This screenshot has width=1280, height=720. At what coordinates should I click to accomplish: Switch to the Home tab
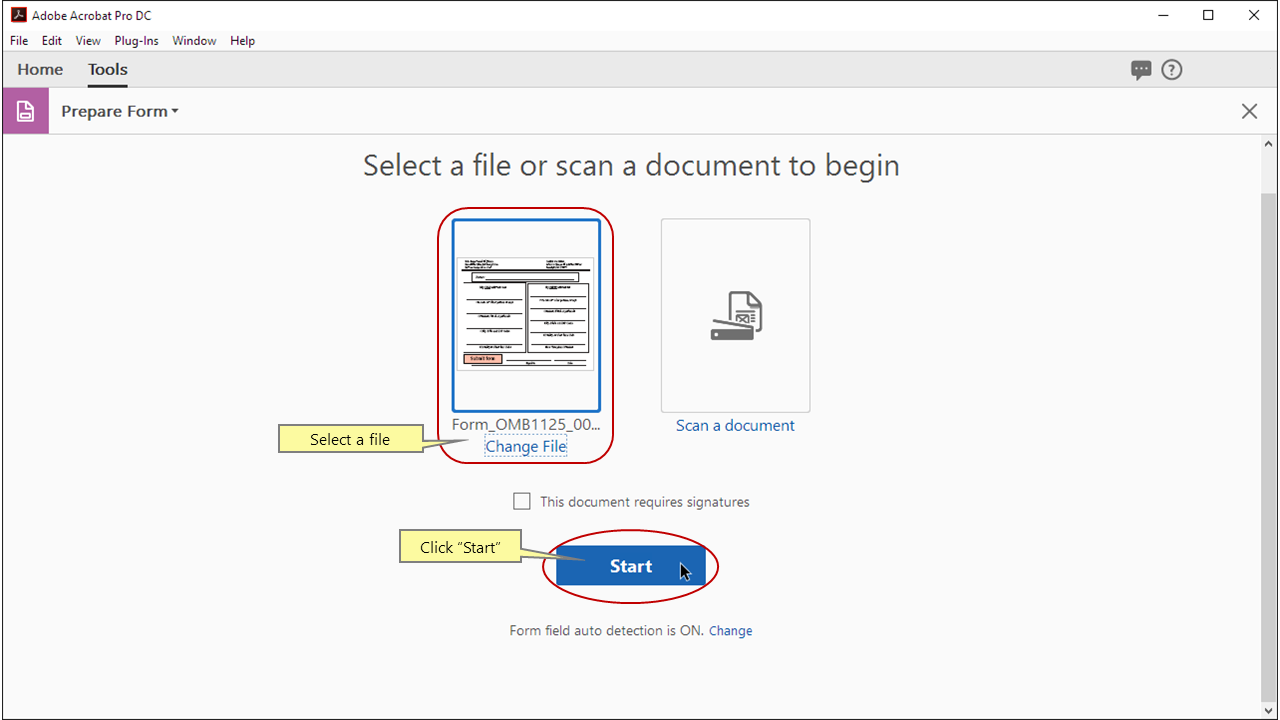tap(40, 69)
